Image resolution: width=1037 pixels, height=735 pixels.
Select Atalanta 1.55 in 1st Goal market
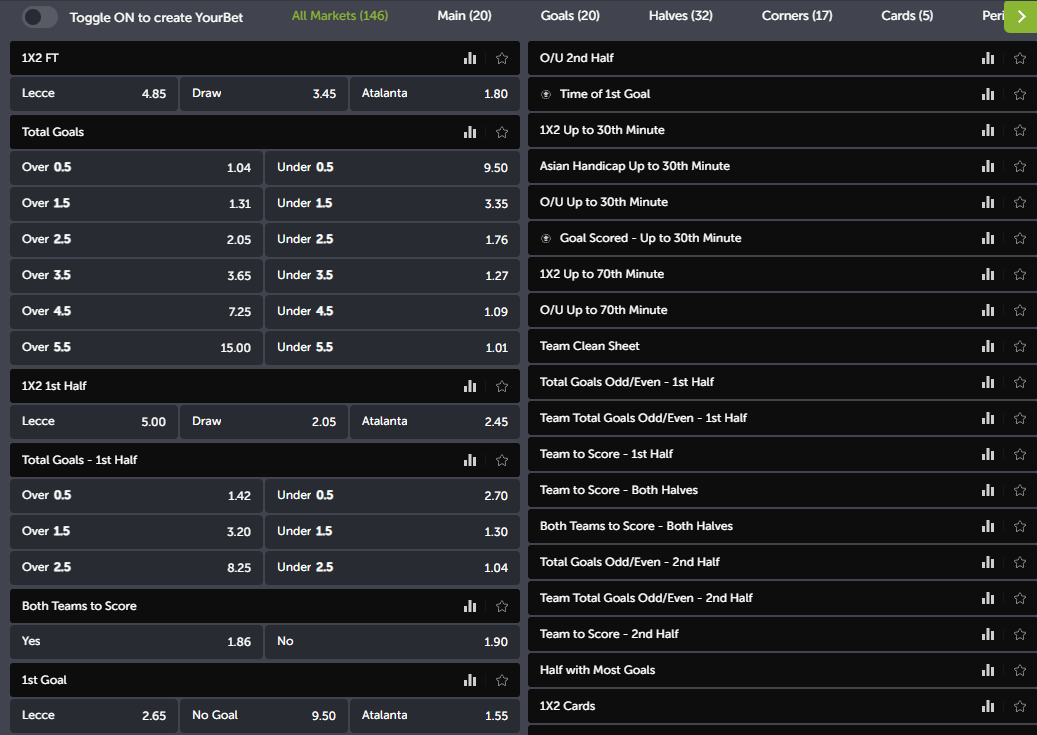(435, 715)
